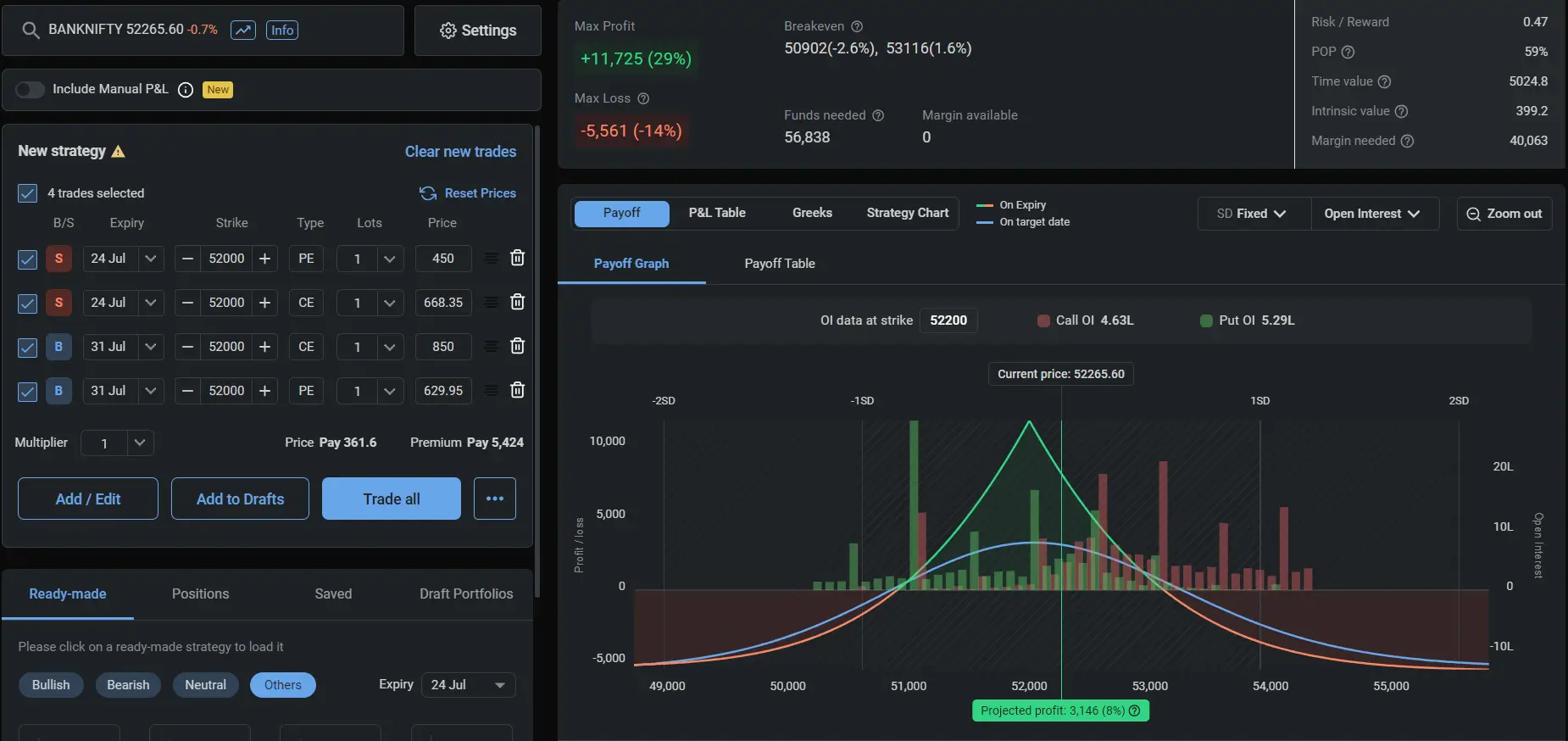
Task: Click the warning triangle next to New strategy
Action: point(119,152)
